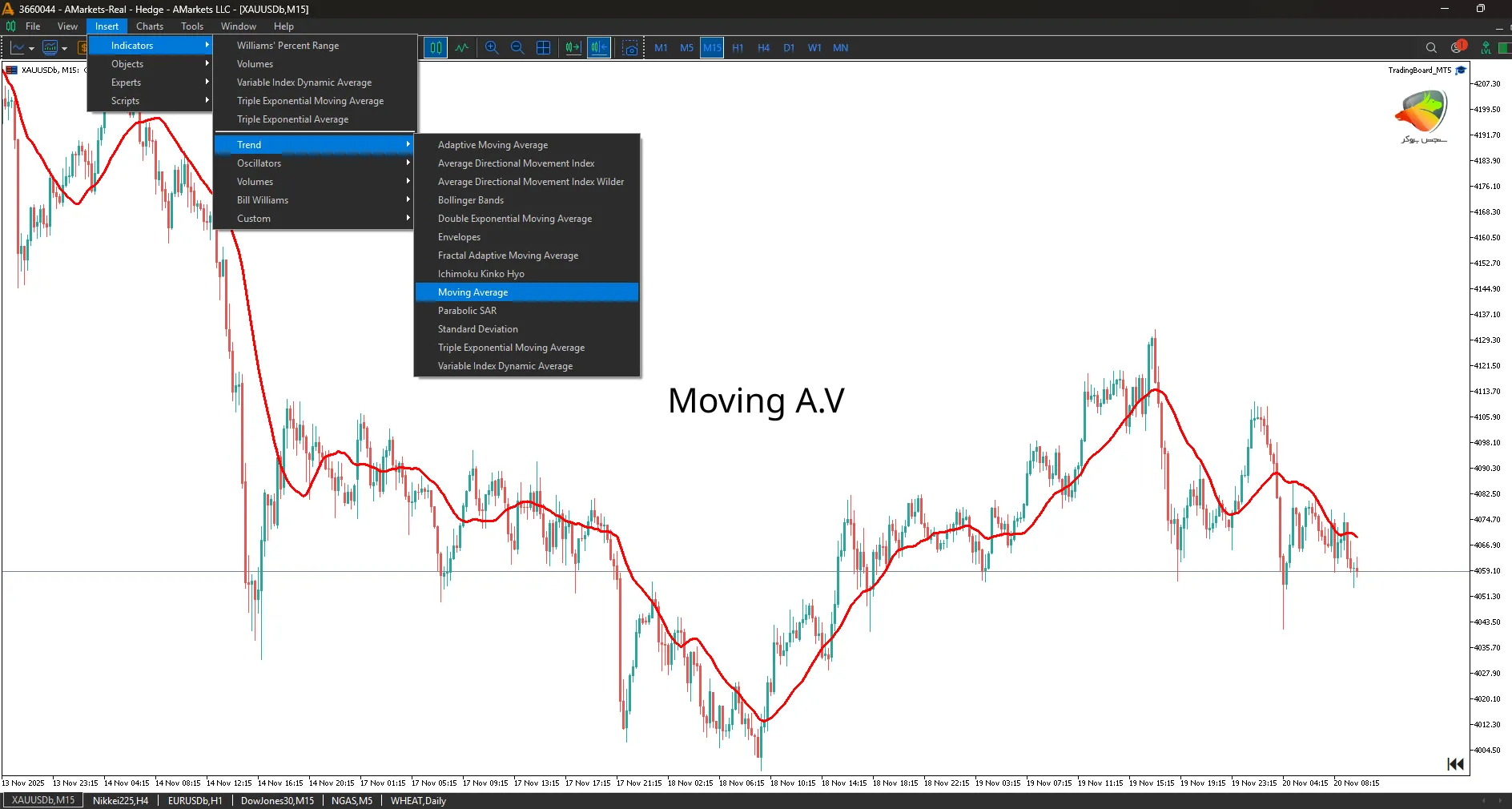
Task: Click the zoom in magnifier icon
Action: coord(492,48)
